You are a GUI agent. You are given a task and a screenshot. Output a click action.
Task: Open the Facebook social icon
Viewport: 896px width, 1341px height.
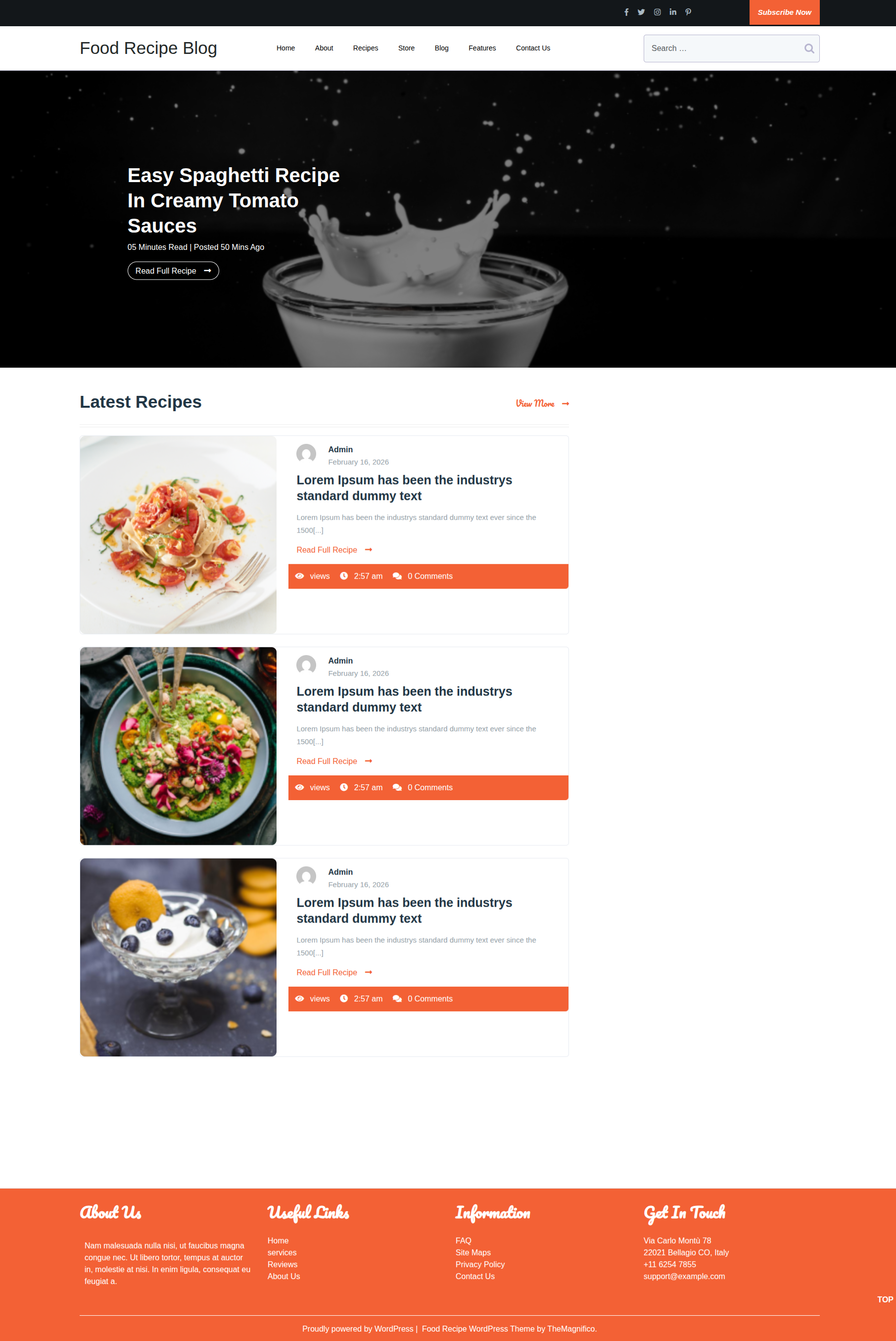tap(626, 12)
